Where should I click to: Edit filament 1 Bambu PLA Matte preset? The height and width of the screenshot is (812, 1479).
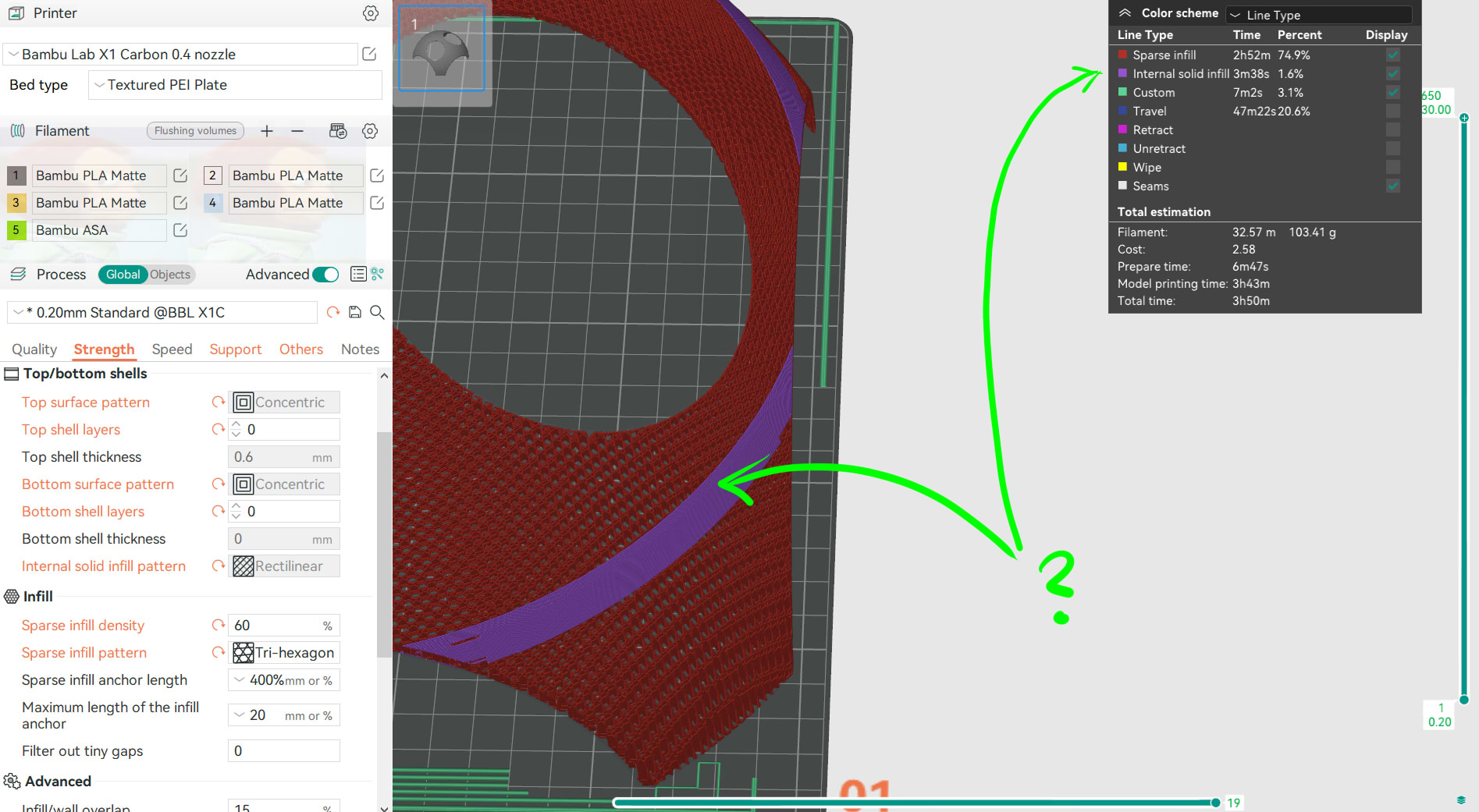point(180,176)
